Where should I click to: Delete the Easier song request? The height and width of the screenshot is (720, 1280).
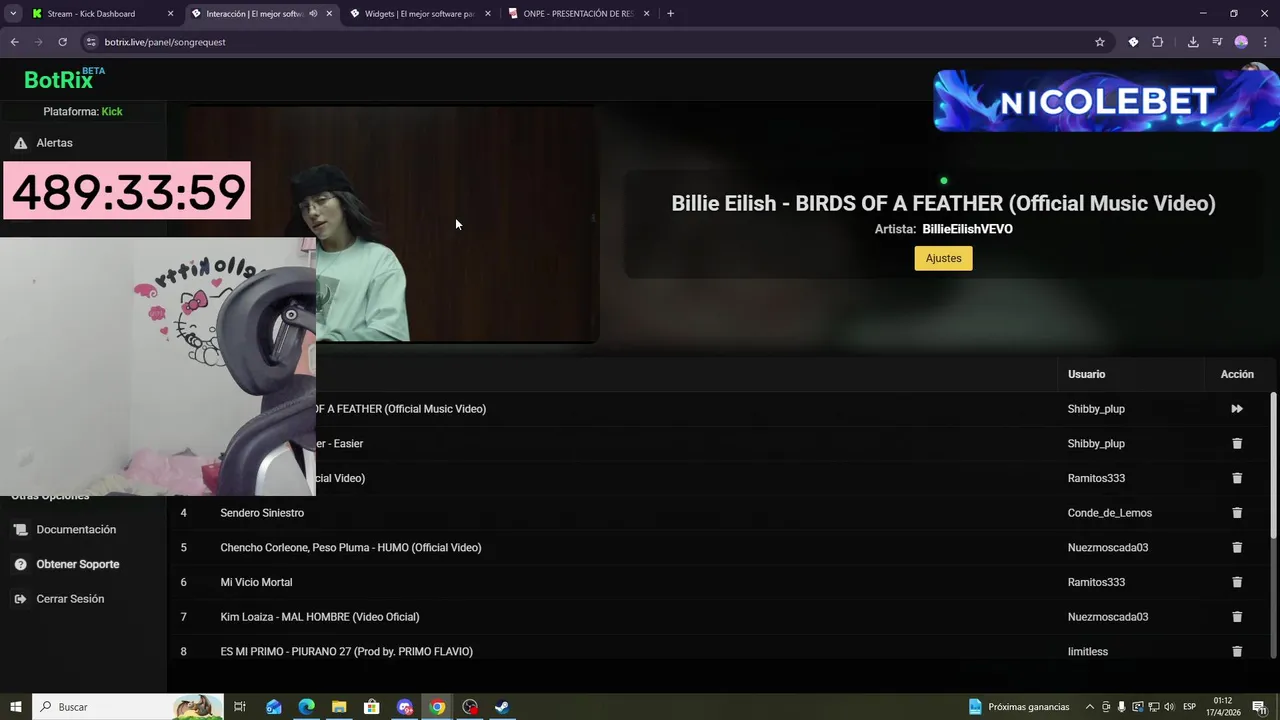[x=1237, y=443]
